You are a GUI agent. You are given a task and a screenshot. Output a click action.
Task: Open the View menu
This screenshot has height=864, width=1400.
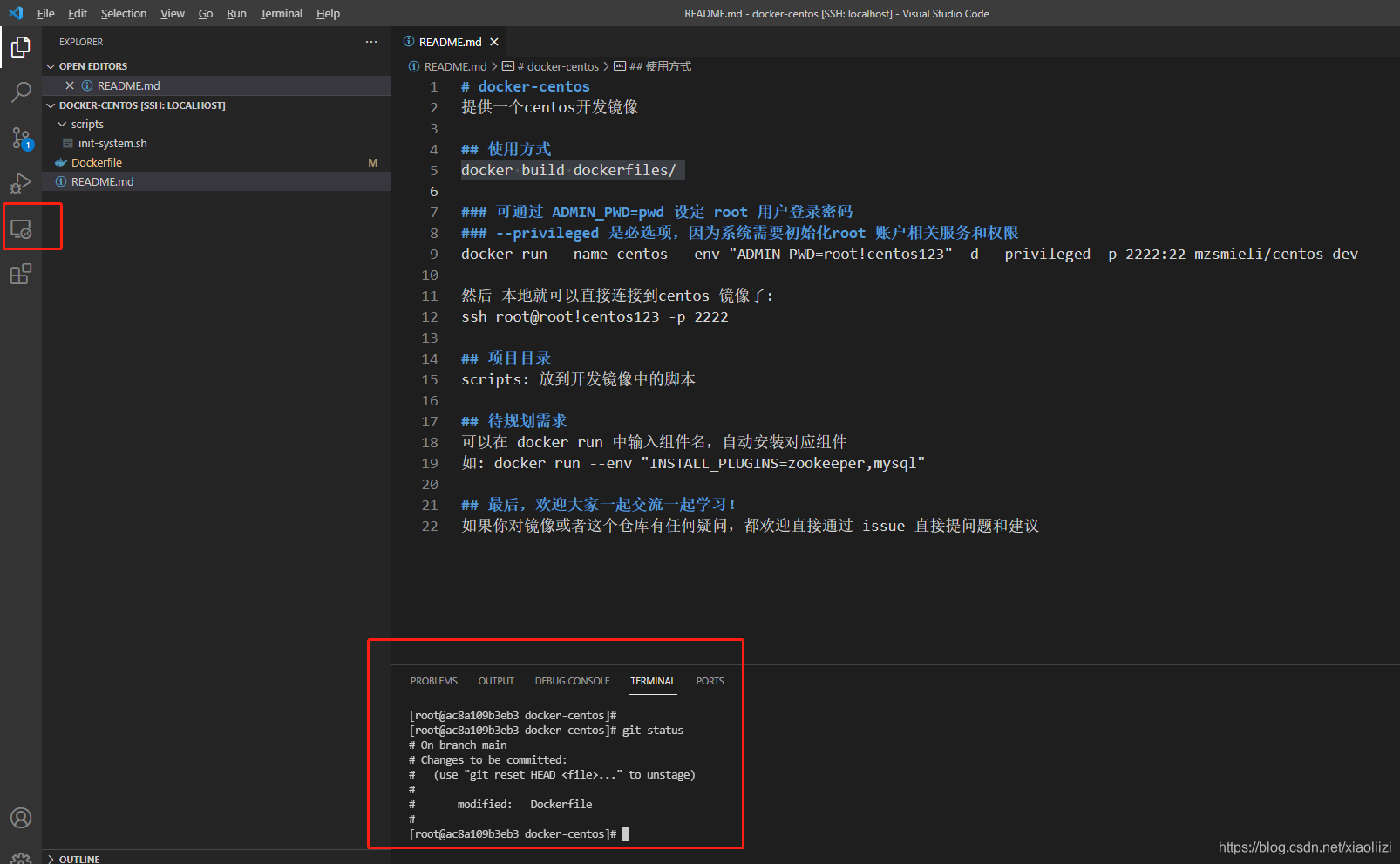(173, 13)
